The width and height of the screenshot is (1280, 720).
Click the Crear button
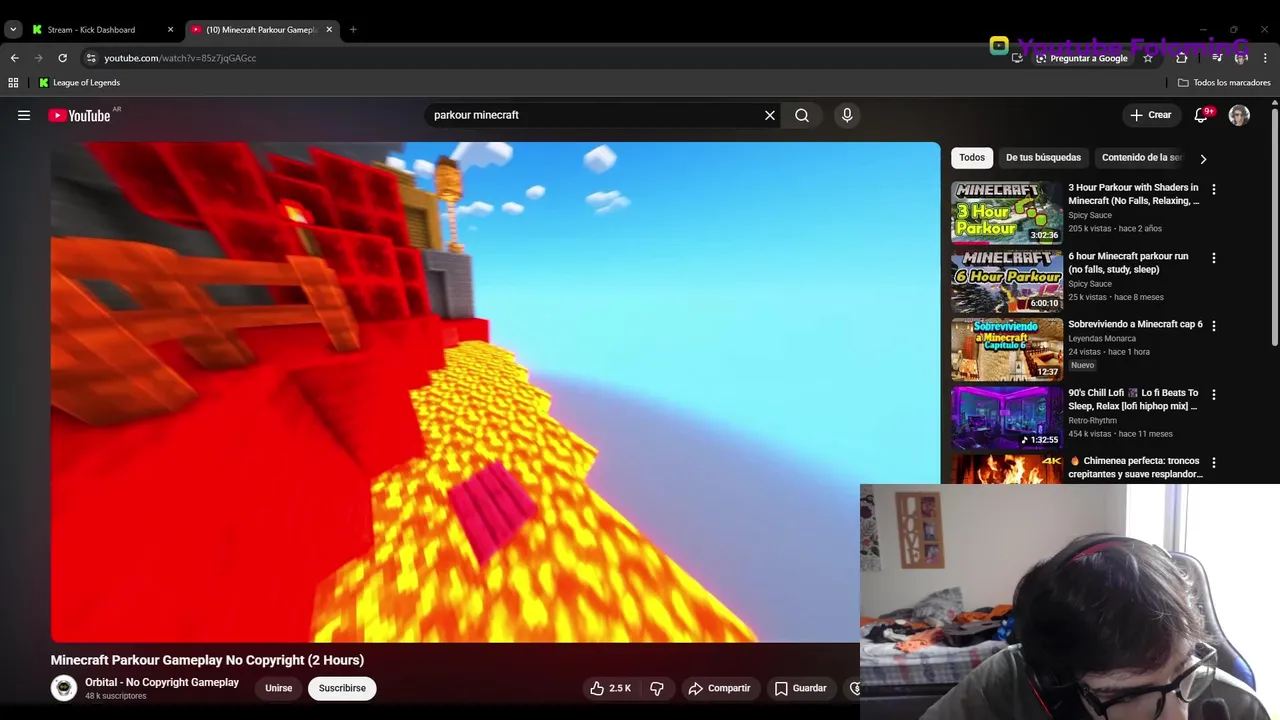[1151, 115]
